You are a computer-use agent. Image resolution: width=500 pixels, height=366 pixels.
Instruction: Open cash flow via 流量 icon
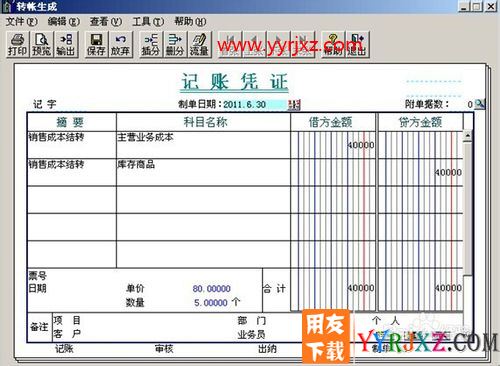point(199,45)
